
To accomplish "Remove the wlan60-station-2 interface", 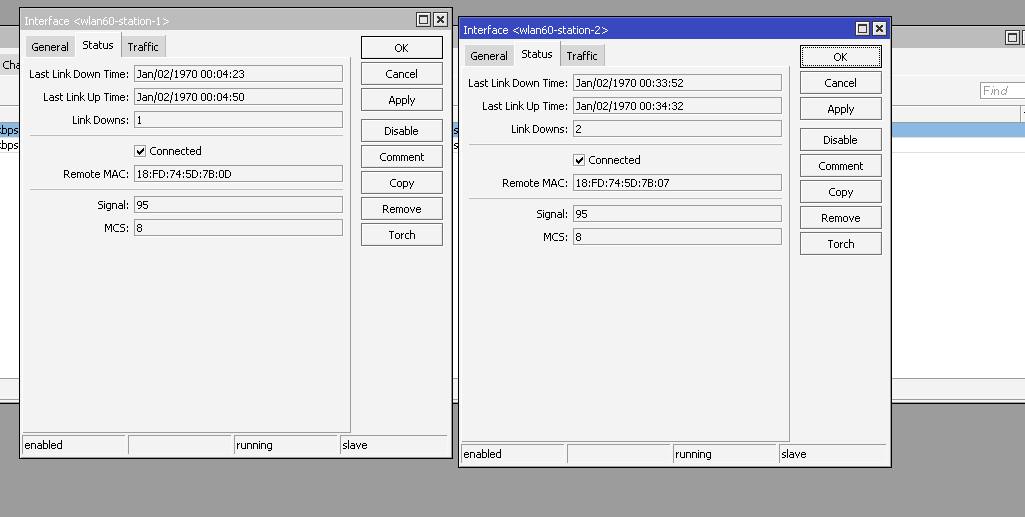I will click(841, 218).
